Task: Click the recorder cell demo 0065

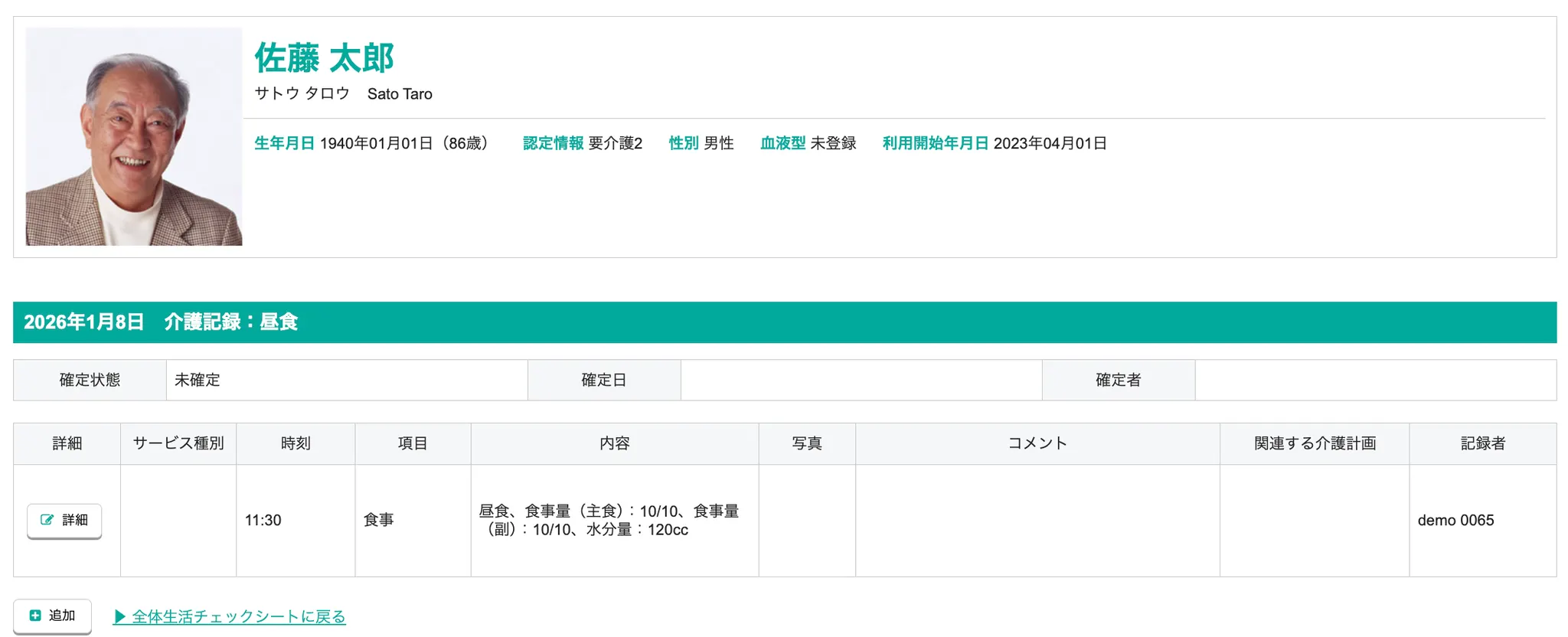Action: pyautogui.click(x=1483, y=521)
